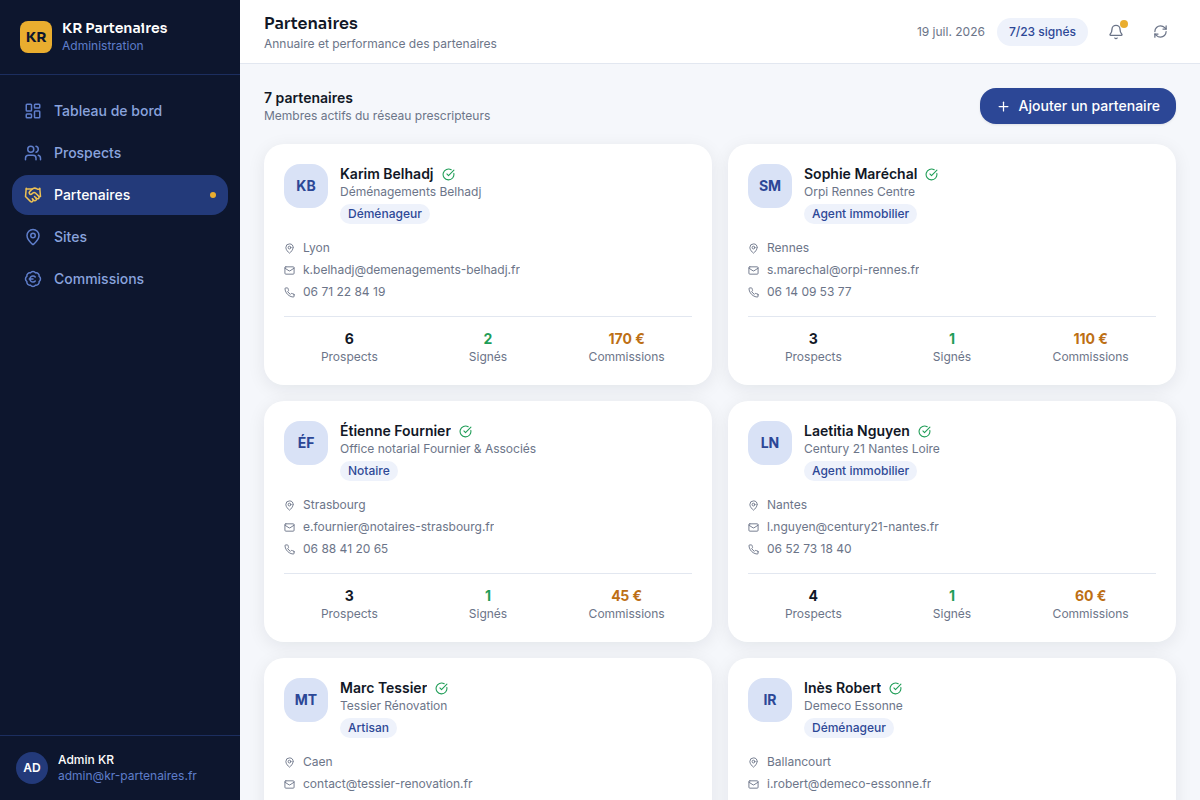Image resolution: width=1200 pixels, height=800 pixels.
Task: Click Agent immobilier tag on Laetitia Nguyen card
Action: [860, 471]
